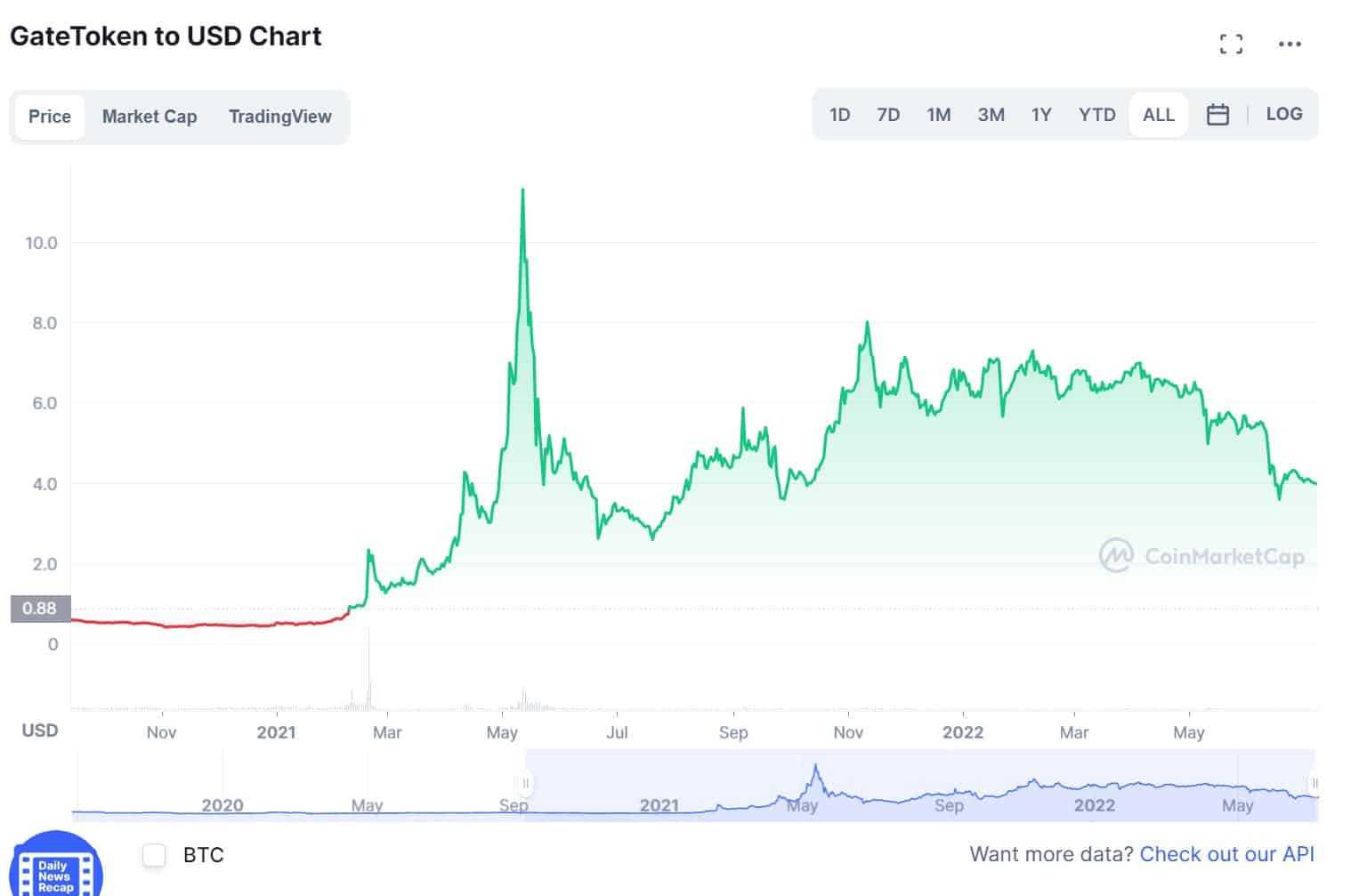Enable the BTC comparison checkbox
Screen dimensions: 1351x896
155,855
